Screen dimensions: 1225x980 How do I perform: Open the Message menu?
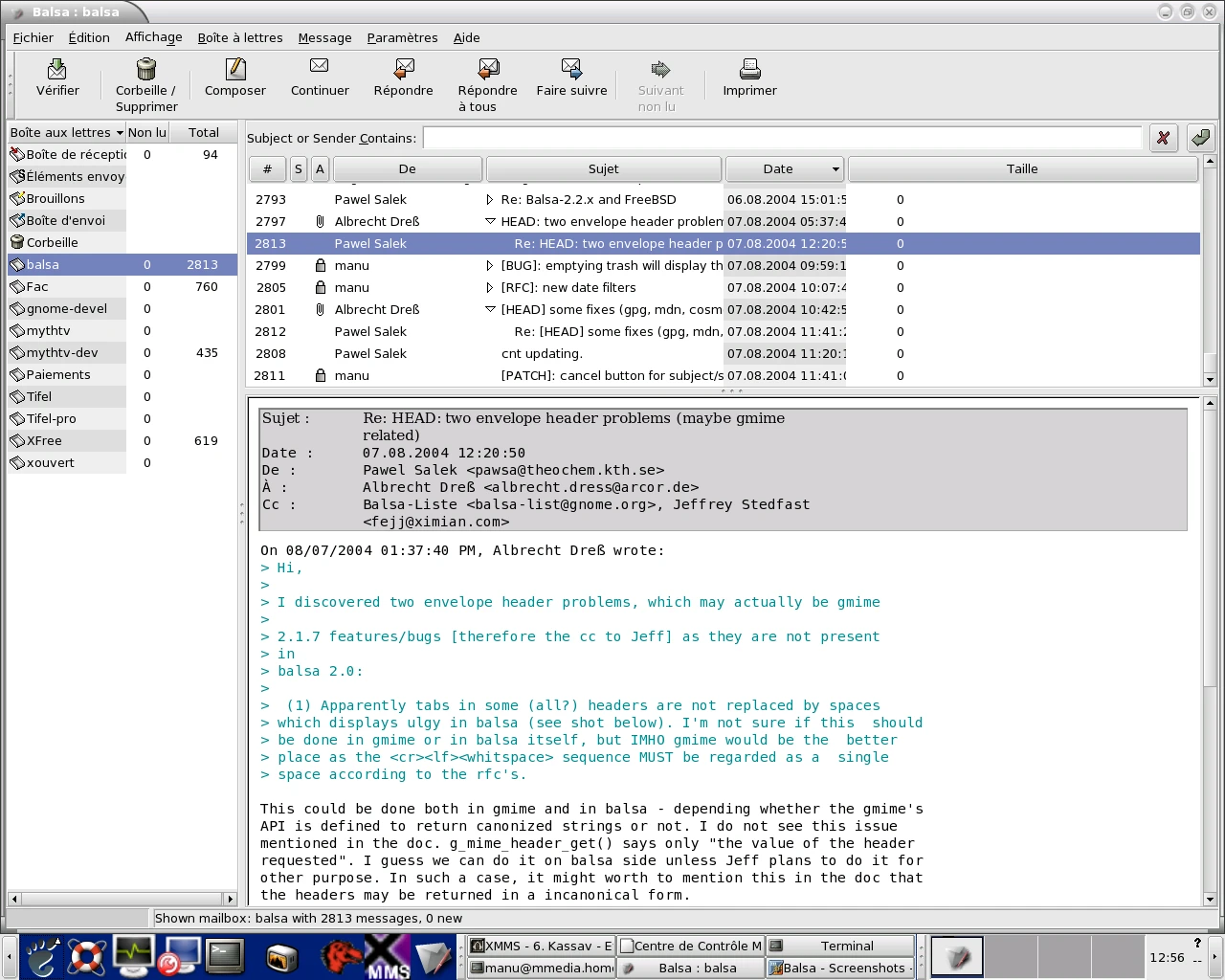pyautogui.click(x=324, y=38)
